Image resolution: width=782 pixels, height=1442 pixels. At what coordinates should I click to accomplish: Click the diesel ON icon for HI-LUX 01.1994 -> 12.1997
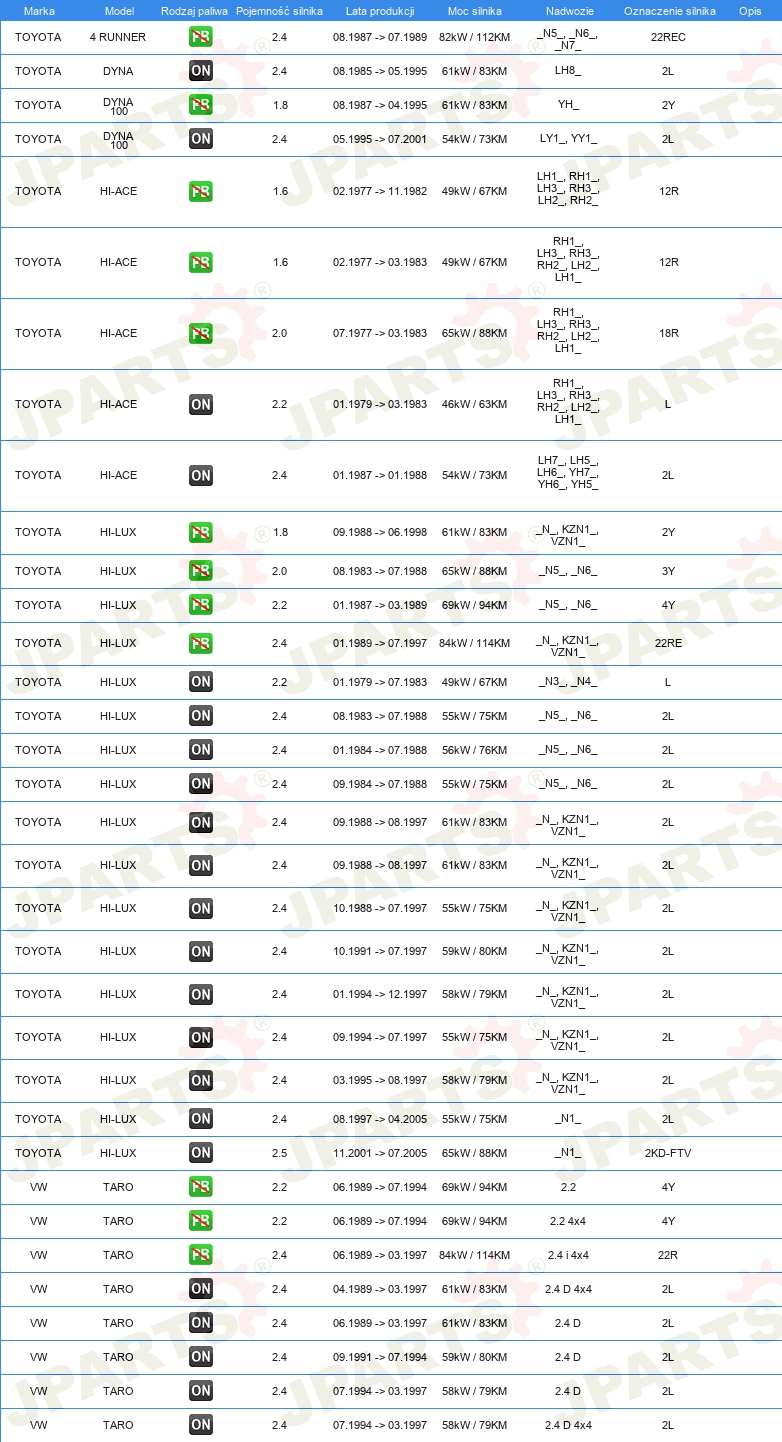point(201,994)
